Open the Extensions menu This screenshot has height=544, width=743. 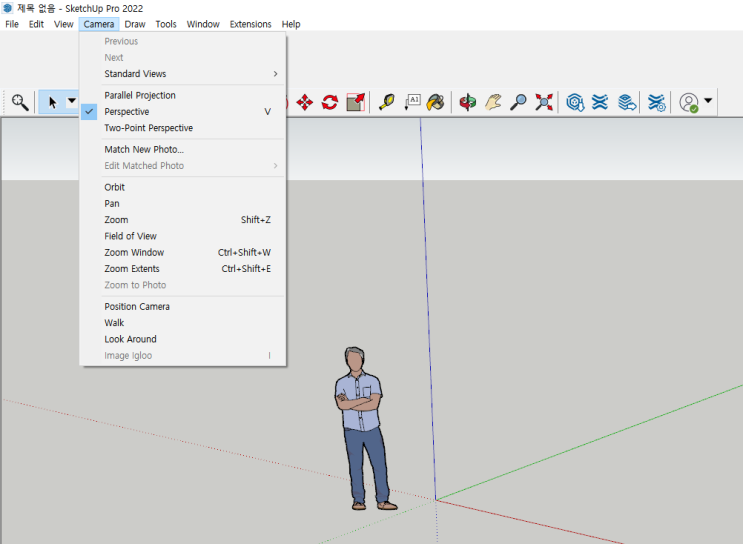point(251,24)
